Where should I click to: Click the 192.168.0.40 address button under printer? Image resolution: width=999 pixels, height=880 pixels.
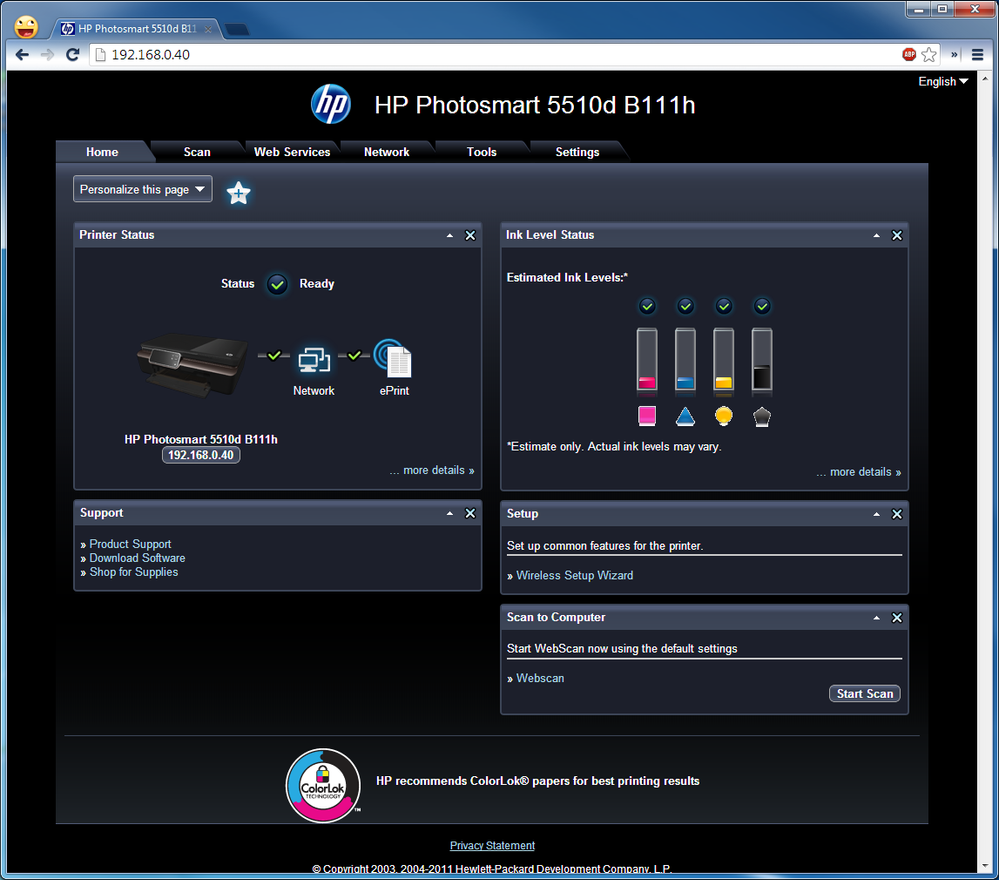click(x=201, y=455)
